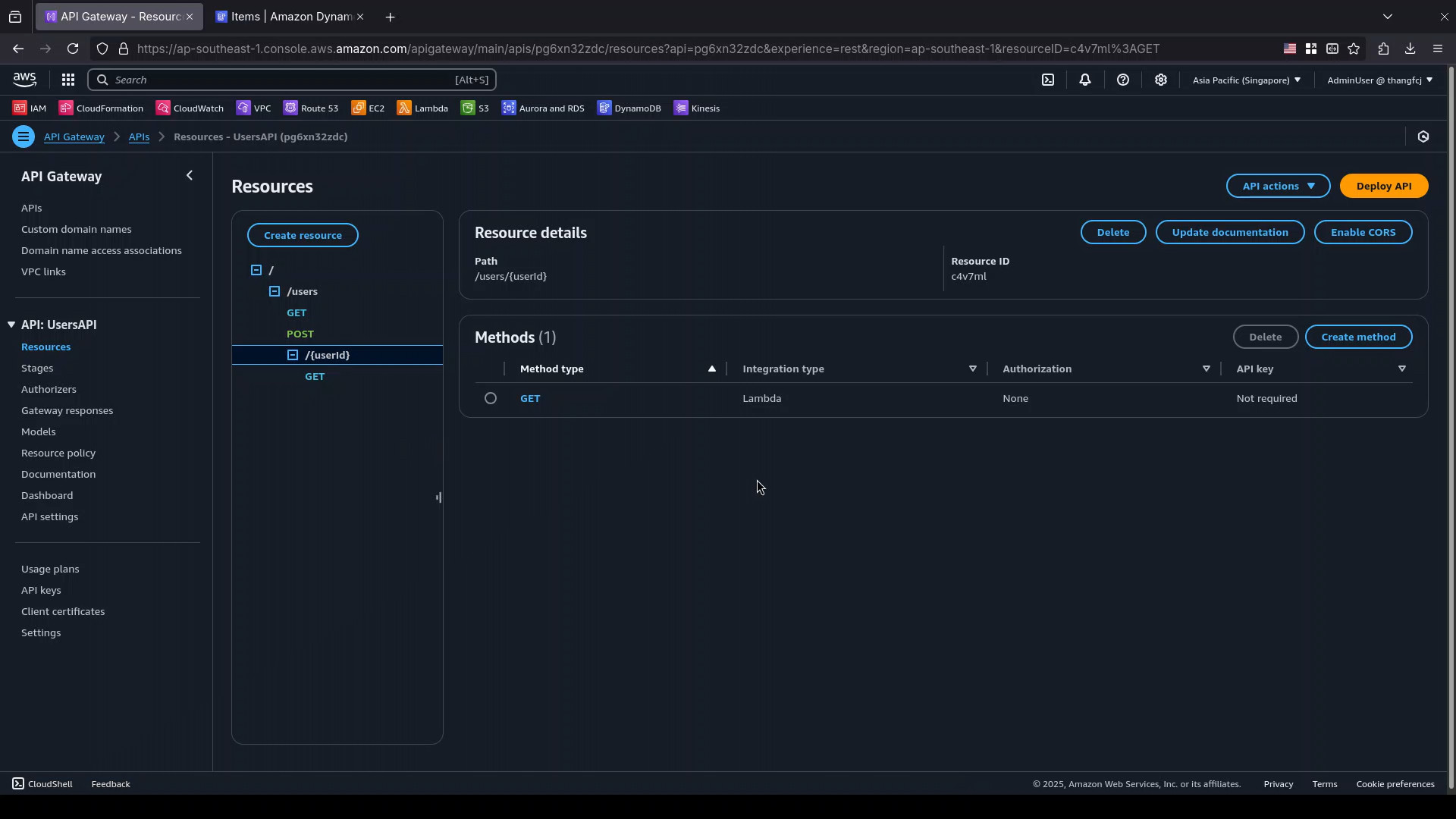Open S3 from favorites bar
The width and height of the screenshot is (1456, 819).
click(x=475, y=108)
